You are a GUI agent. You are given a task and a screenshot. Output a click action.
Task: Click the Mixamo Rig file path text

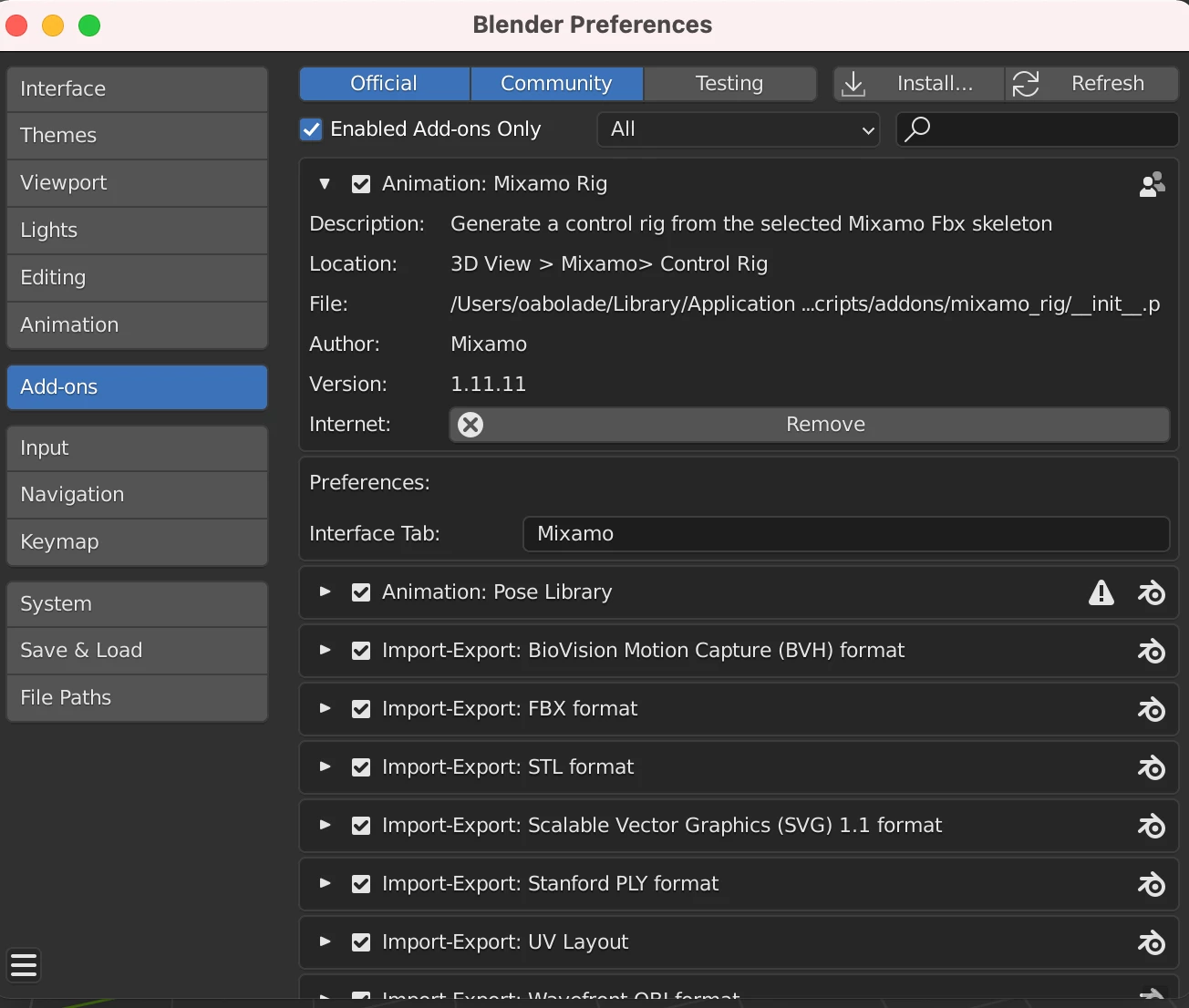click(805, 304)
